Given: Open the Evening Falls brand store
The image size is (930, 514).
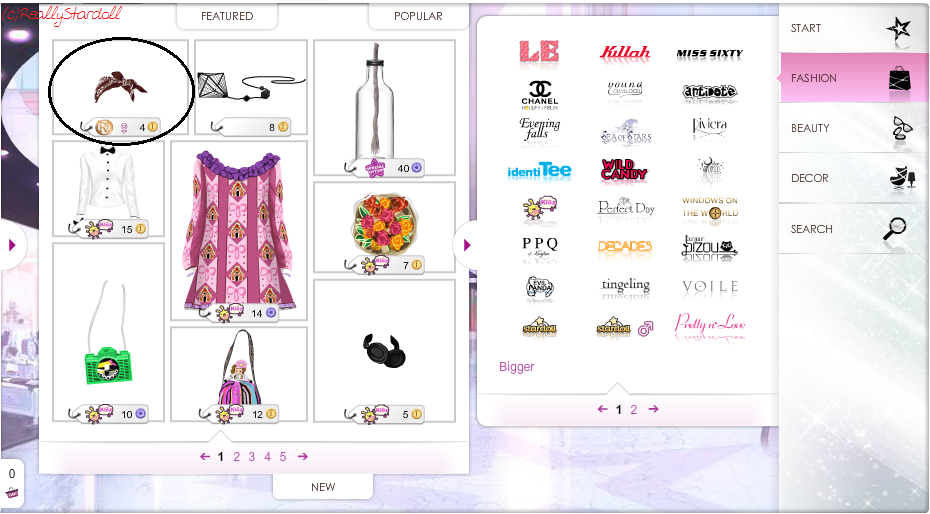Looking at the screenshot, I should [x=539, y=129].
